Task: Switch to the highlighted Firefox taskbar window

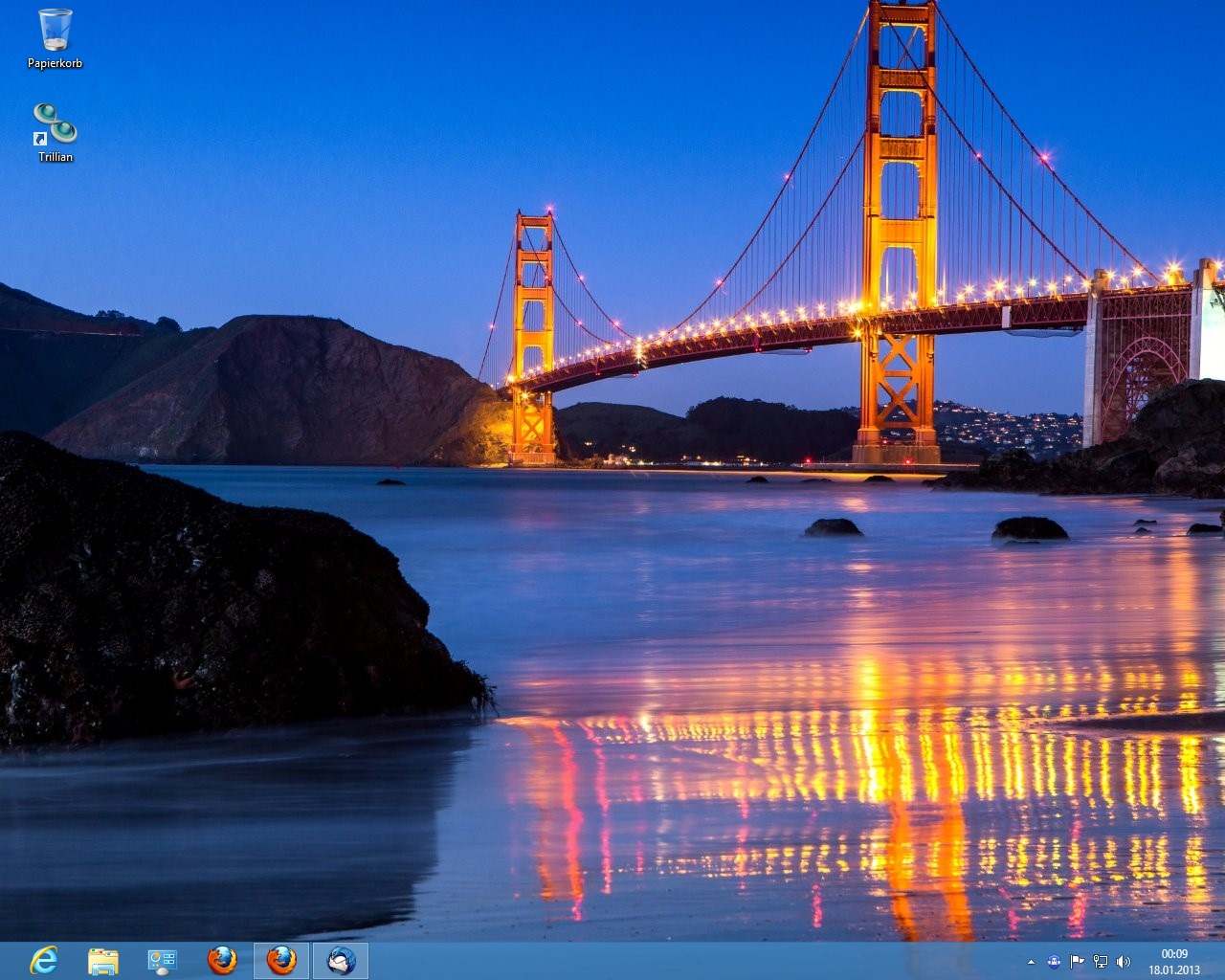Action: point(281,960)
